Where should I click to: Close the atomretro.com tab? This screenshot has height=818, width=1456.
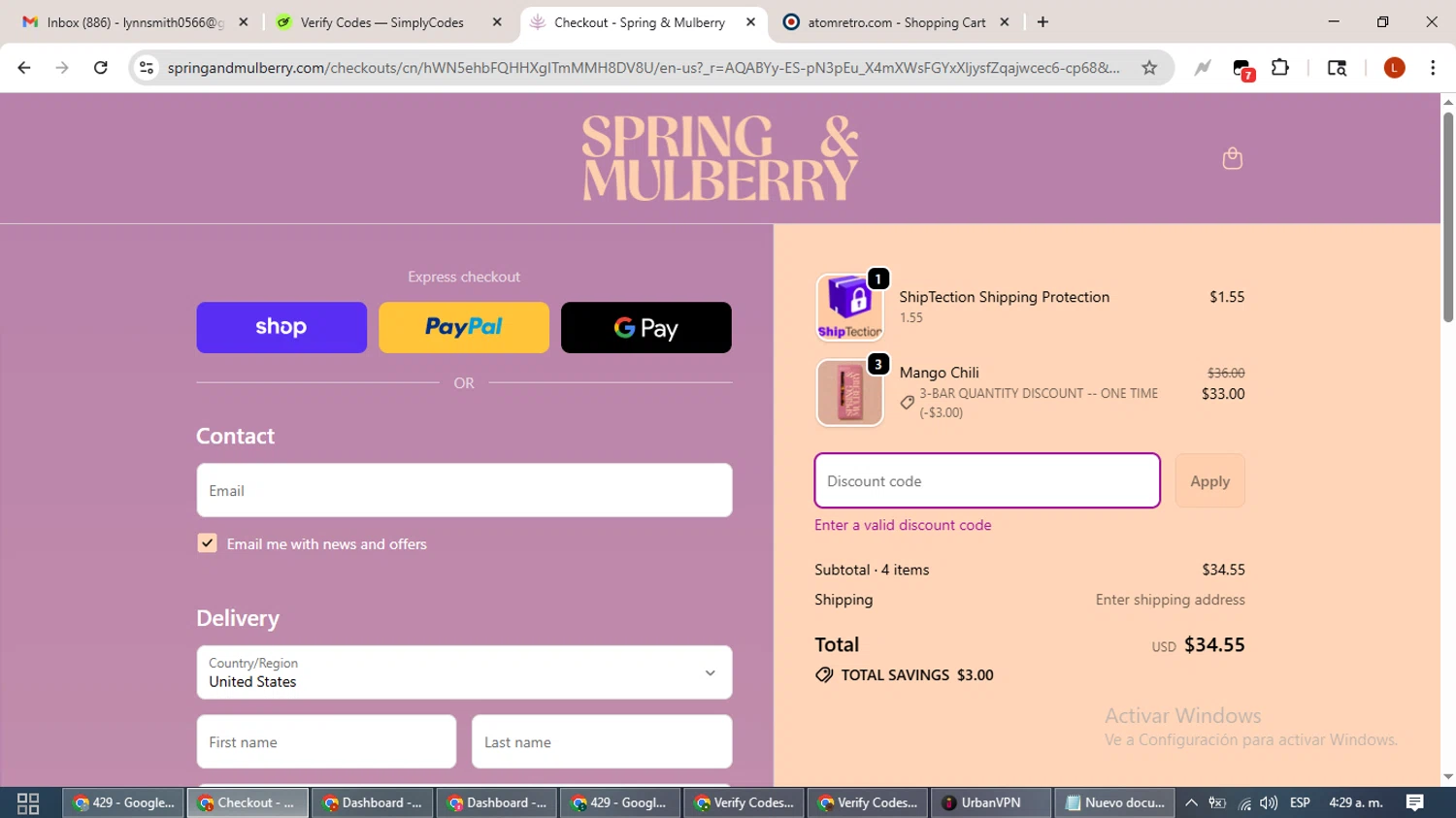(1005, 22)
